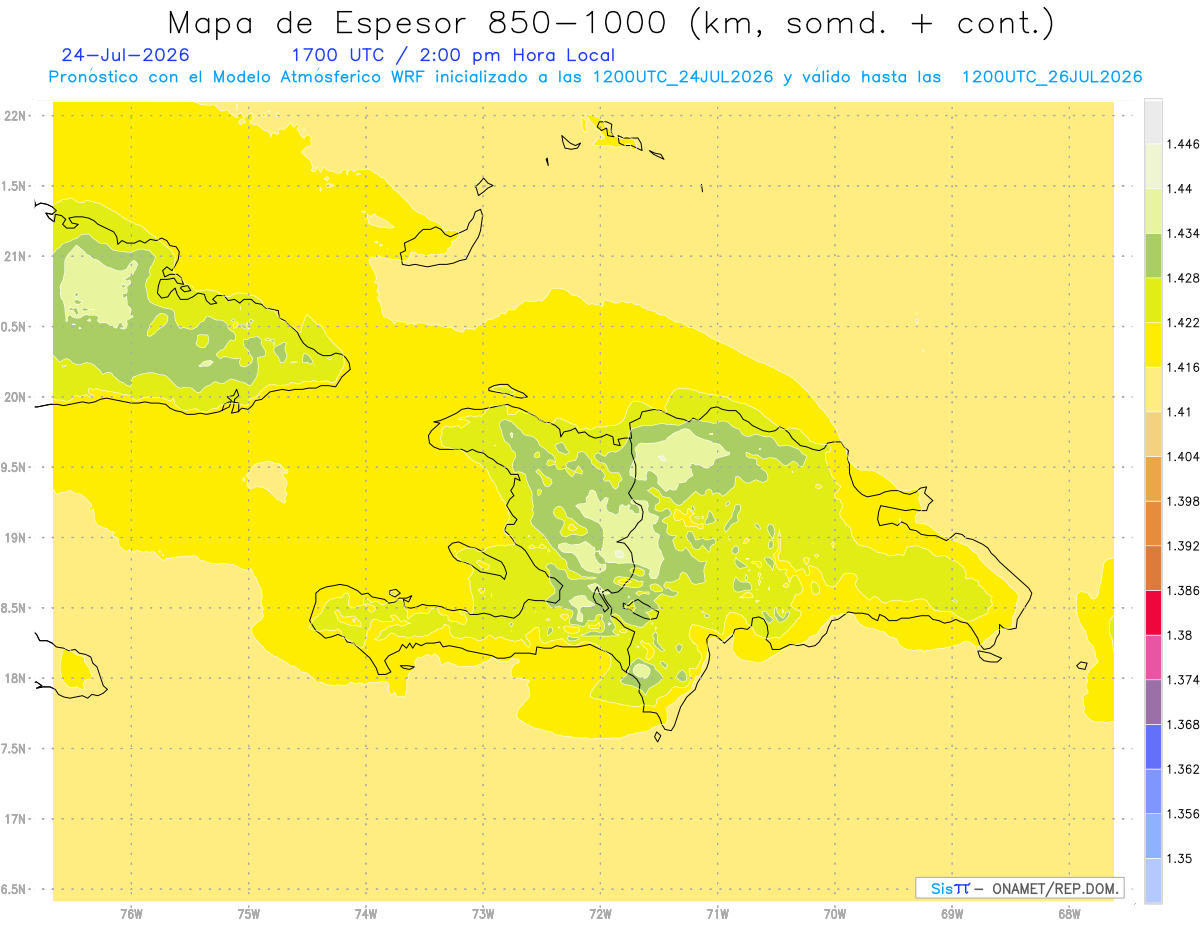The image size is (1200, 927).
Task: Click the 74W longitude axis label
Action: pos(366,913)
